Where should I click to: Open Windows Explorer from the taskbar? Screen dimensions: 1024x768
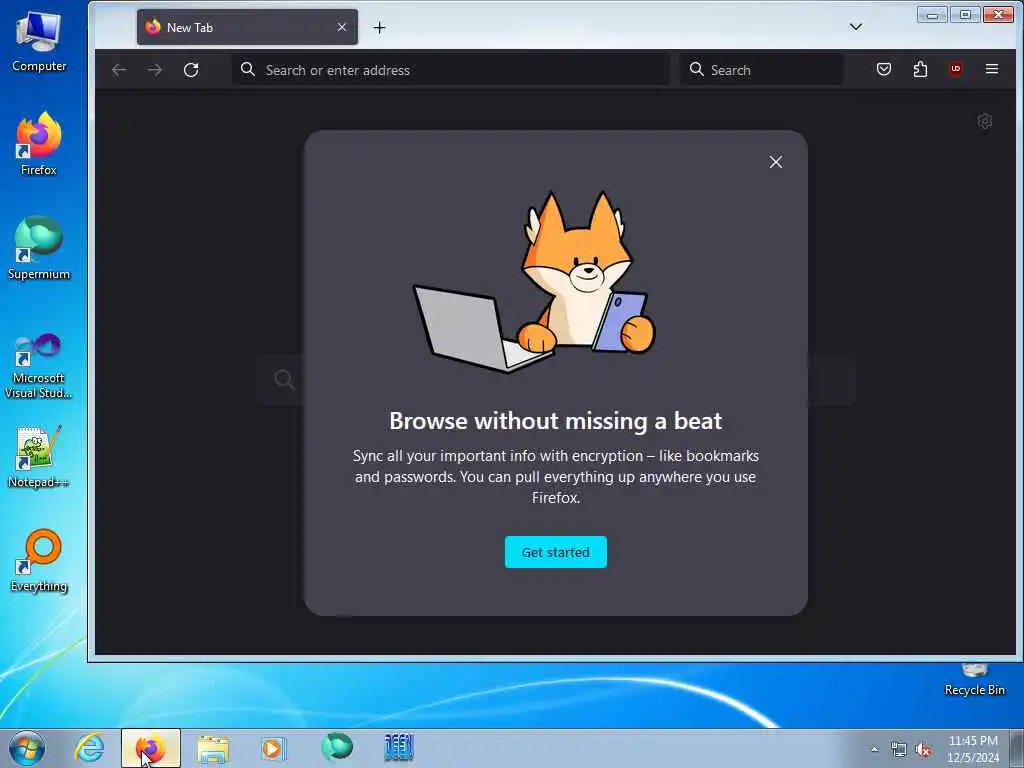(x=213, y=748)
